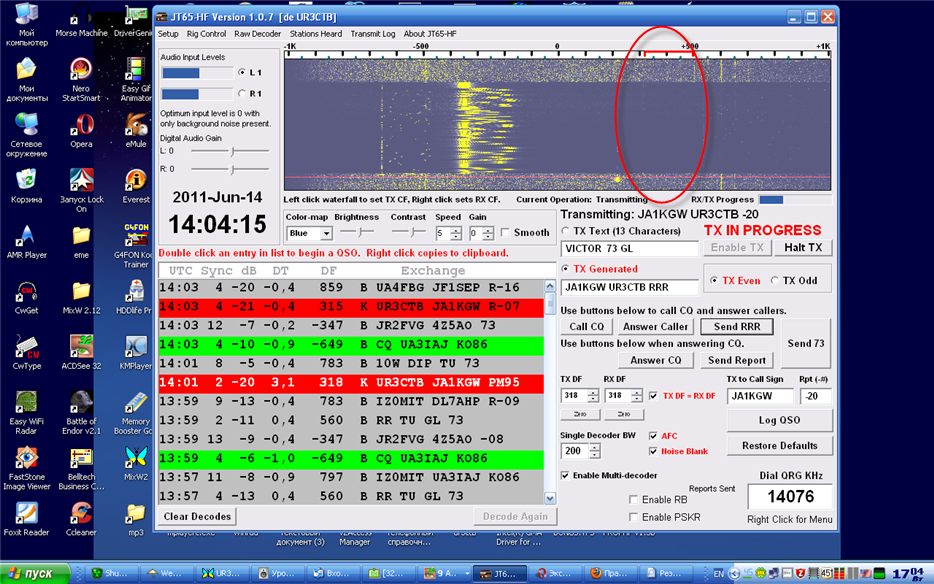
Task: Click the Dial QRG KHz 14076 field
Action: point(790,496)
